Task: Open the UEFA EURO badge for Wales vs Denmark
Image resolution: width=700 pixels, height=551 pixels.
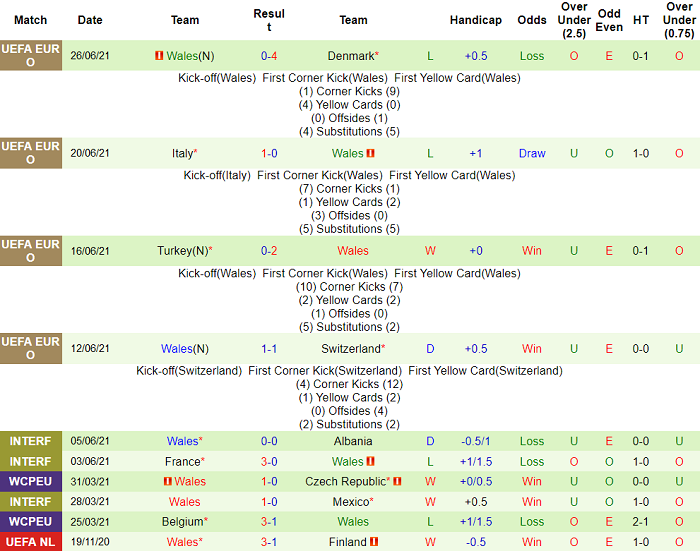Action: pyautogui.click(x=31, y=55)
